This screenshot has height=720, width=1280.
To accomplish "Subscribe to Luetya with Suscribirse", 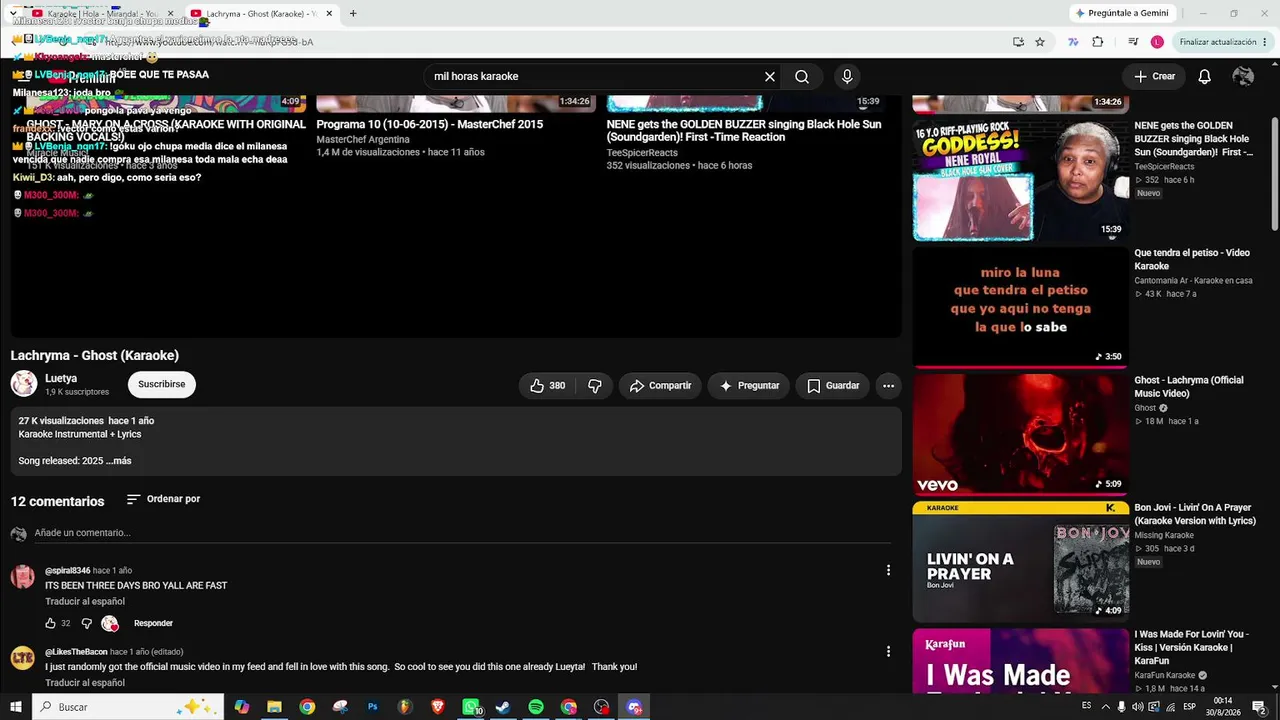I will (162, 385).
